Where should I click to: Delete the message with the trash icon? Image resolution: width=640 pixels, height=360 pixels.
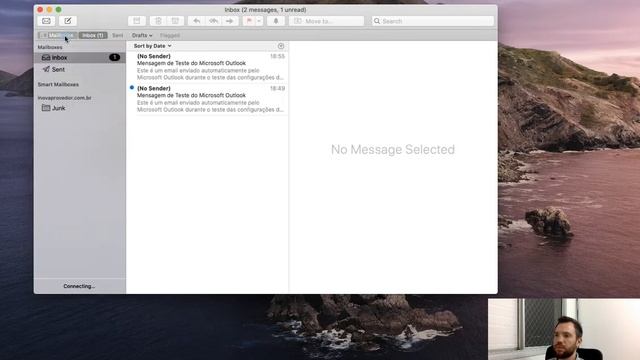tap(158, 21)
